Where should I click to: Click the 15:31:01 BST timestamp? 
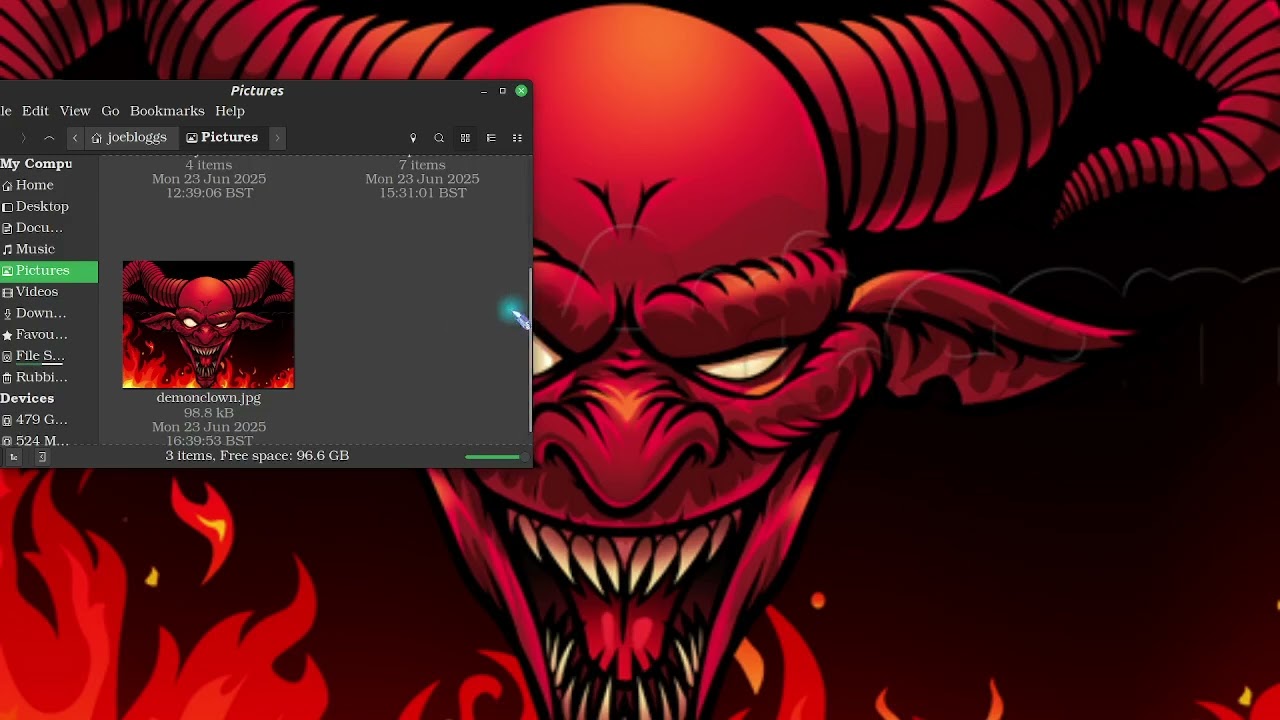(422, 193)
